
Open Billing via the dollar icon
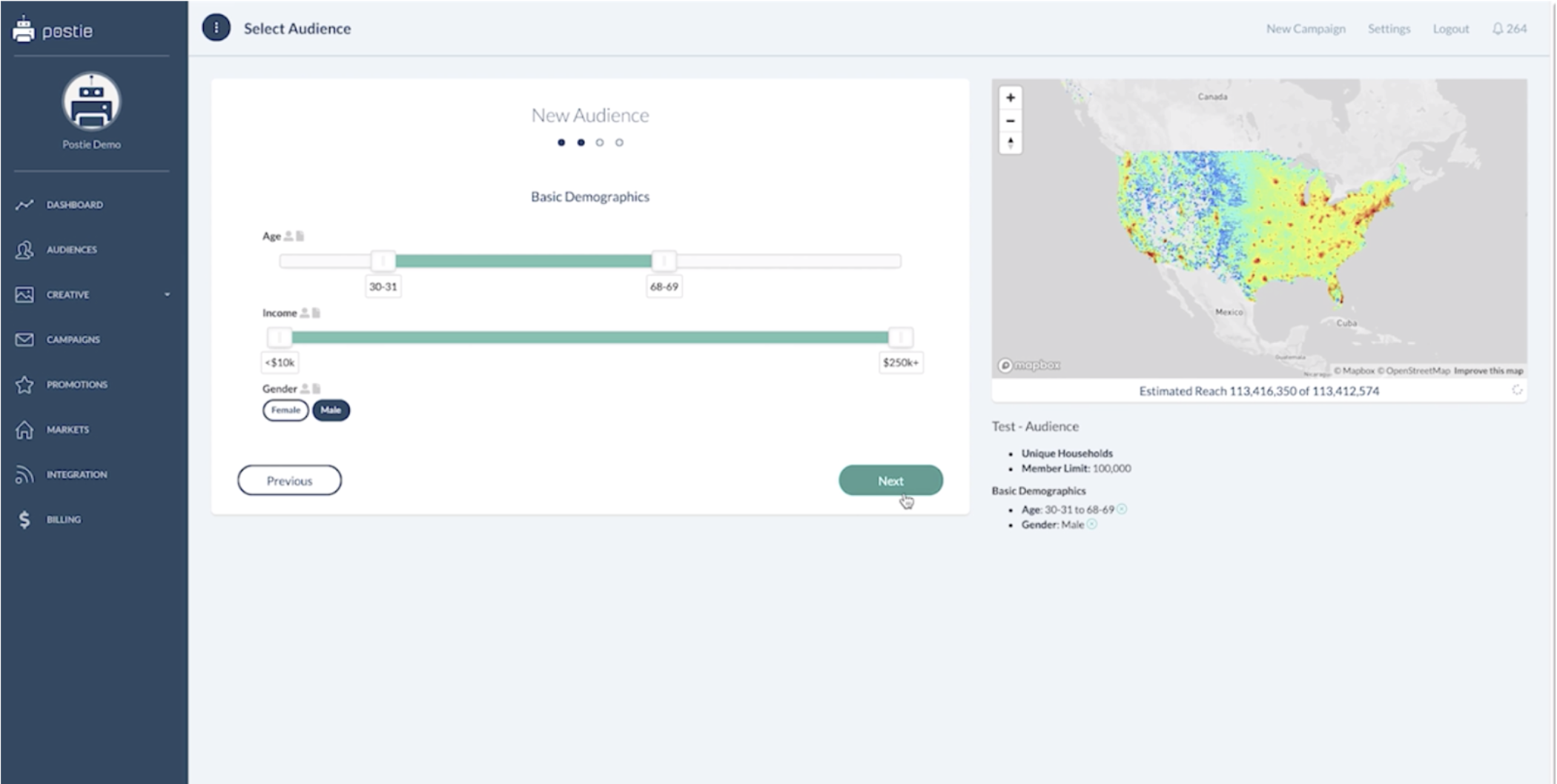pos(24,519)
